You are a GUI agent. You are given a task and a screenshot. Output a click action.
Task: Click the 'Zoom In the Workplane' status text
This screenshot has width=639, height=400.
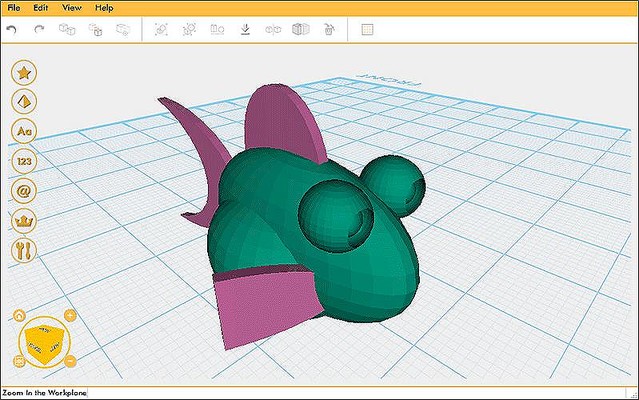[44, 393]
